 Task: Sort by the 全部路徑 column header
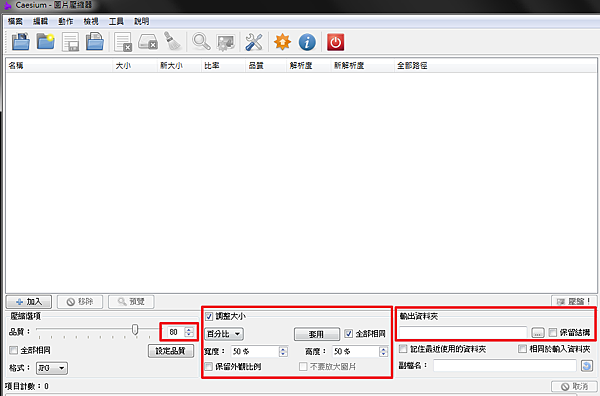(x=495, y=65)
